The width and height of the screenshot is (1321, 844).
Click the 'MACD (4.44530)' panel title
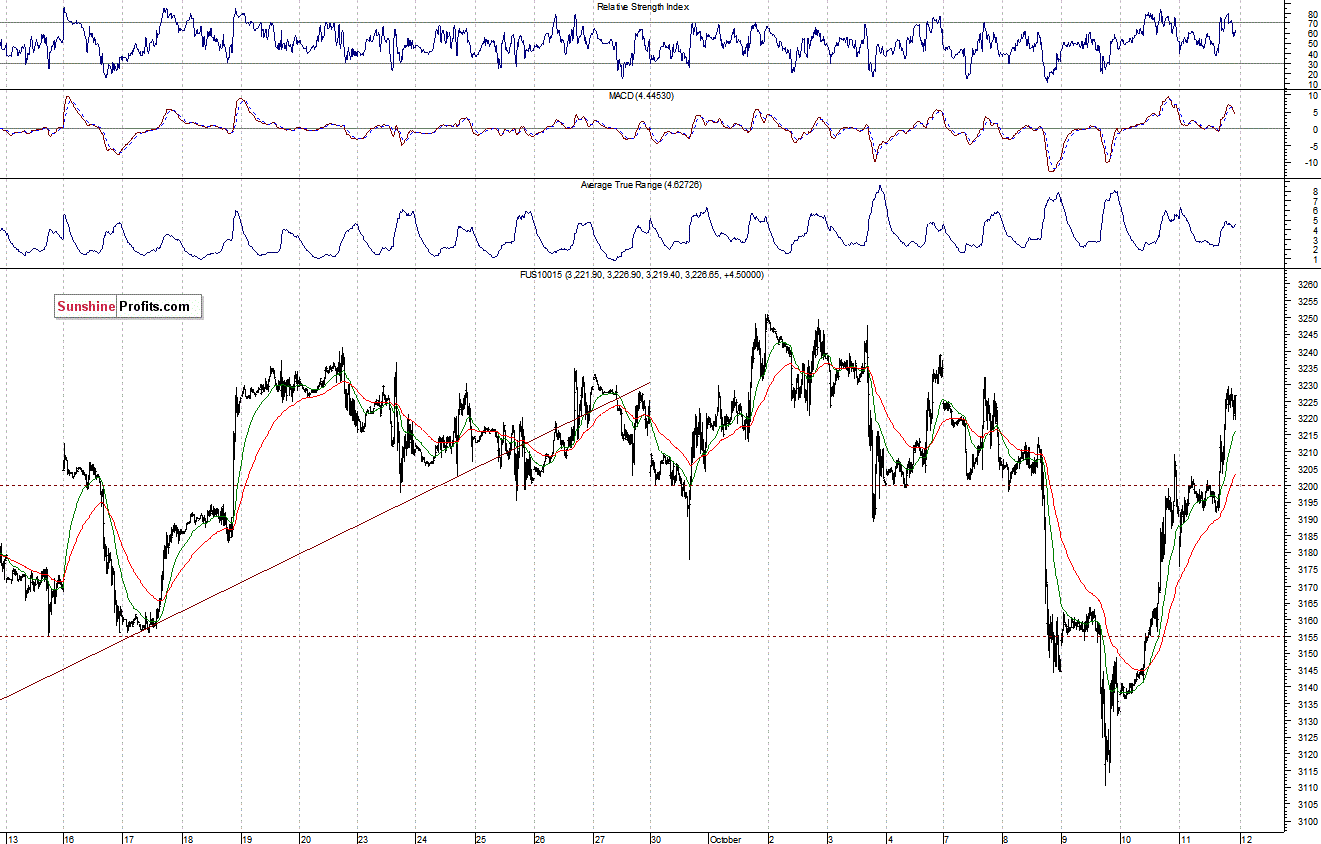point(643,95)
